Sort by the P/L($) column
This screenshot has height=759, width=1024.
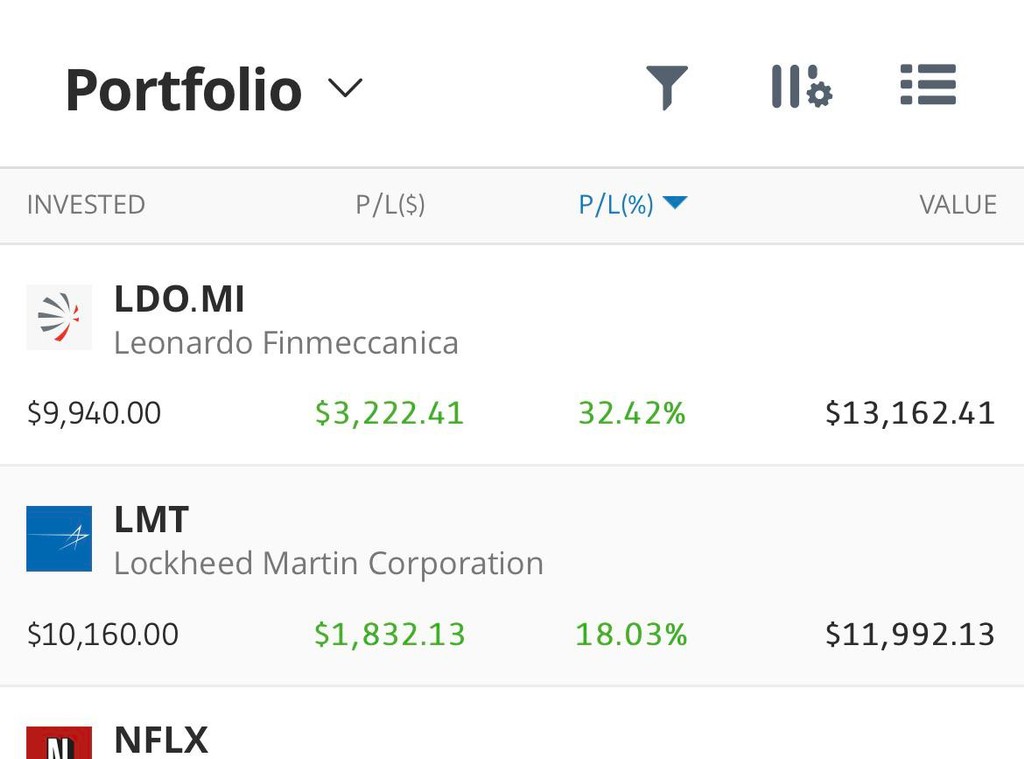point(390,205)
